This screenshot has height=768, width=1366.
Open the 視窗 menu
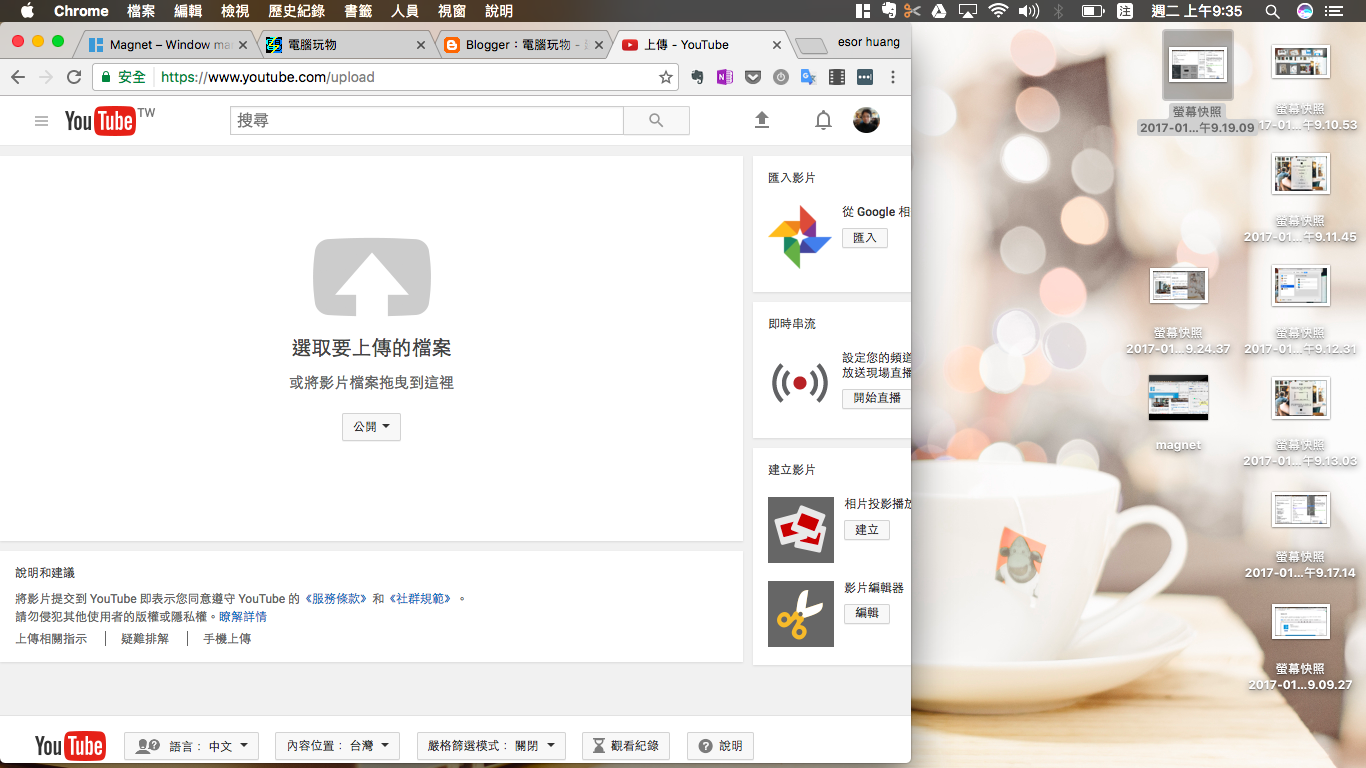452,11
